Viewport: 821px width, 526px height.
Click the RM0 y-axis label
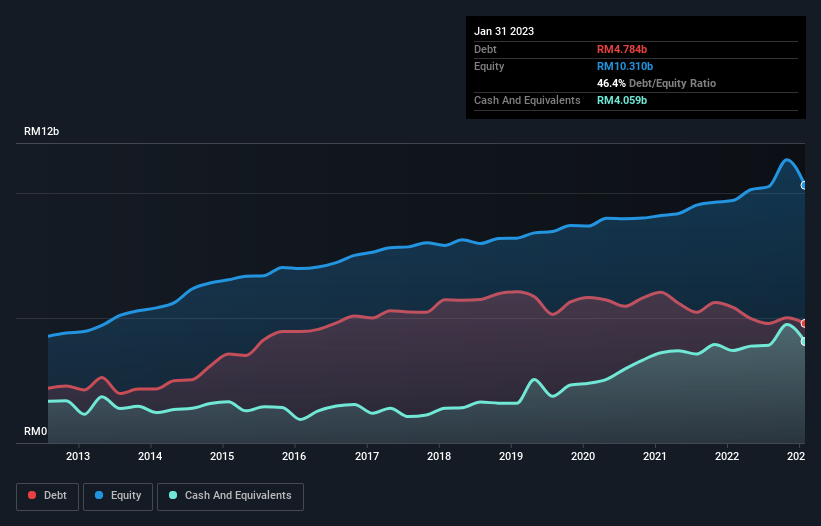pos(36,431)
